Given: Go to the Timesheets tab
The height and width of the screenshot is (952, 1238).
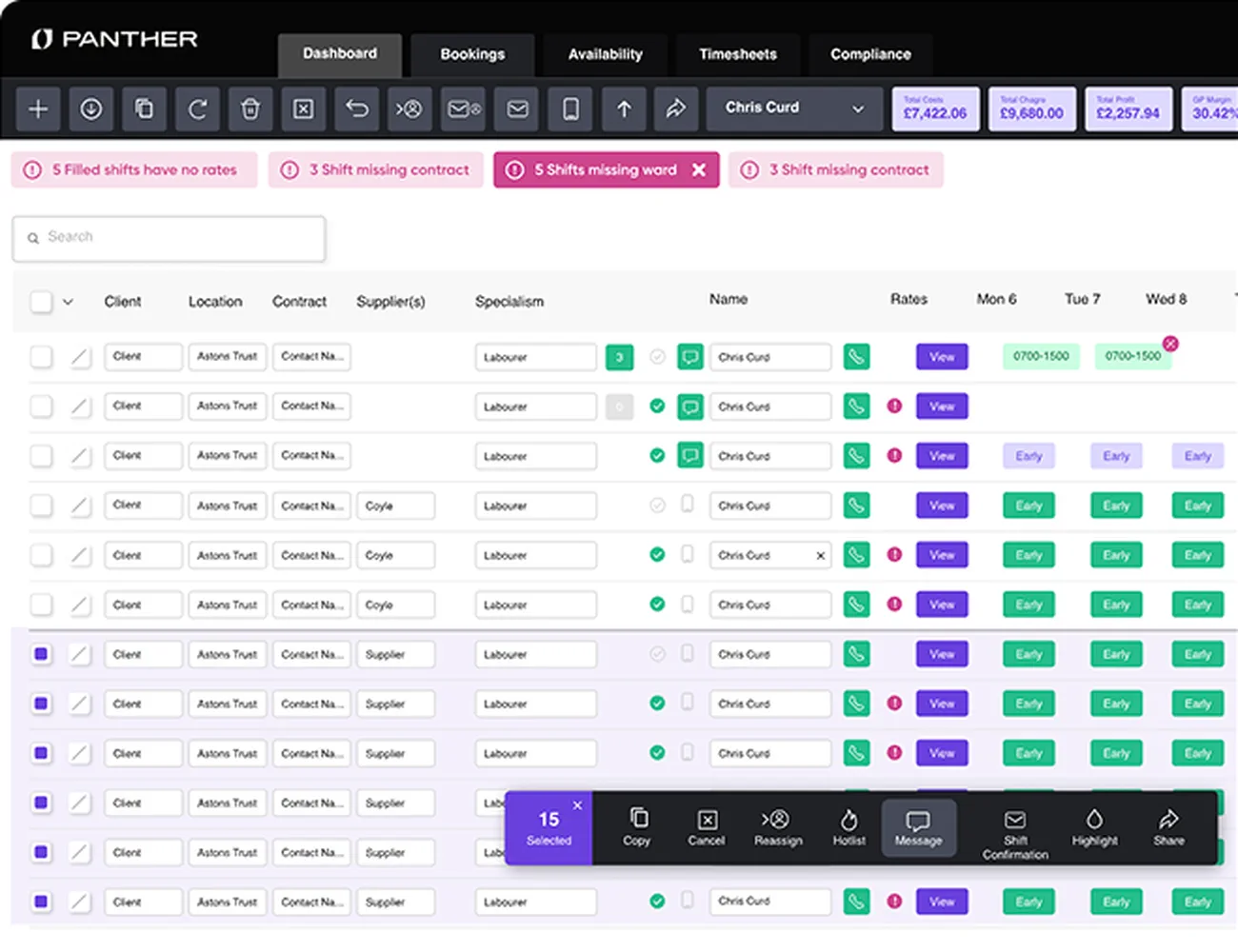Looking at the screenshot, I should coord(738,54).
